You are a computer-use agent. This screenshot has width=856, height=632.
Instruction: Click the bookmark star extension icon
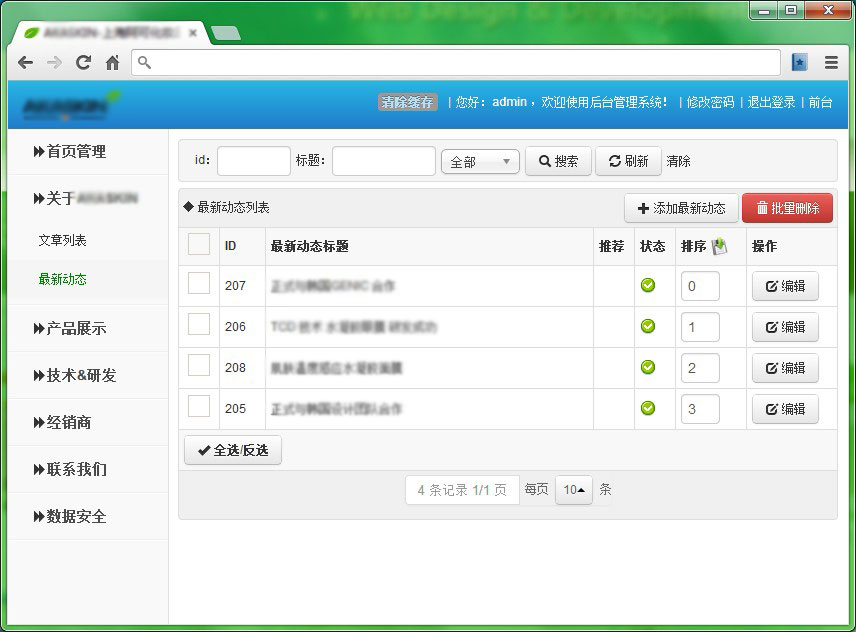[799, 63]
